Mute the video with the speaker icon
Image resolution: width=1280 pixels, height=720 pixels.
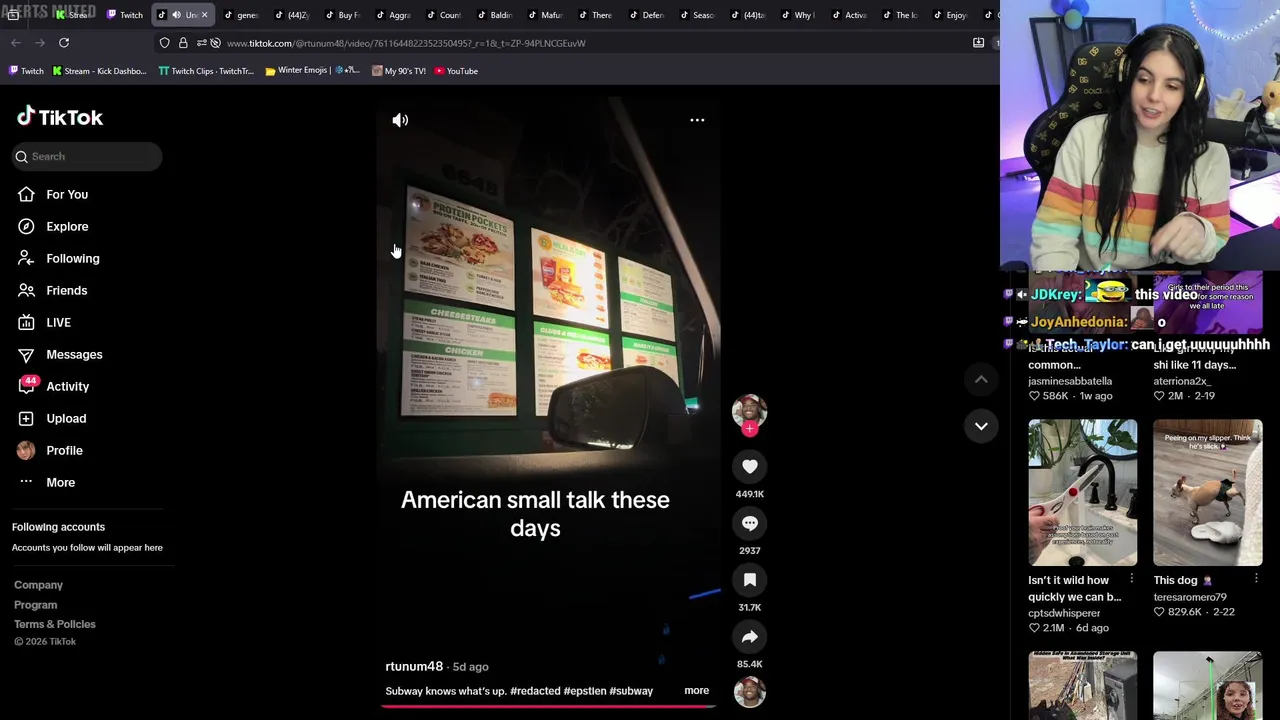coord(400,120)
